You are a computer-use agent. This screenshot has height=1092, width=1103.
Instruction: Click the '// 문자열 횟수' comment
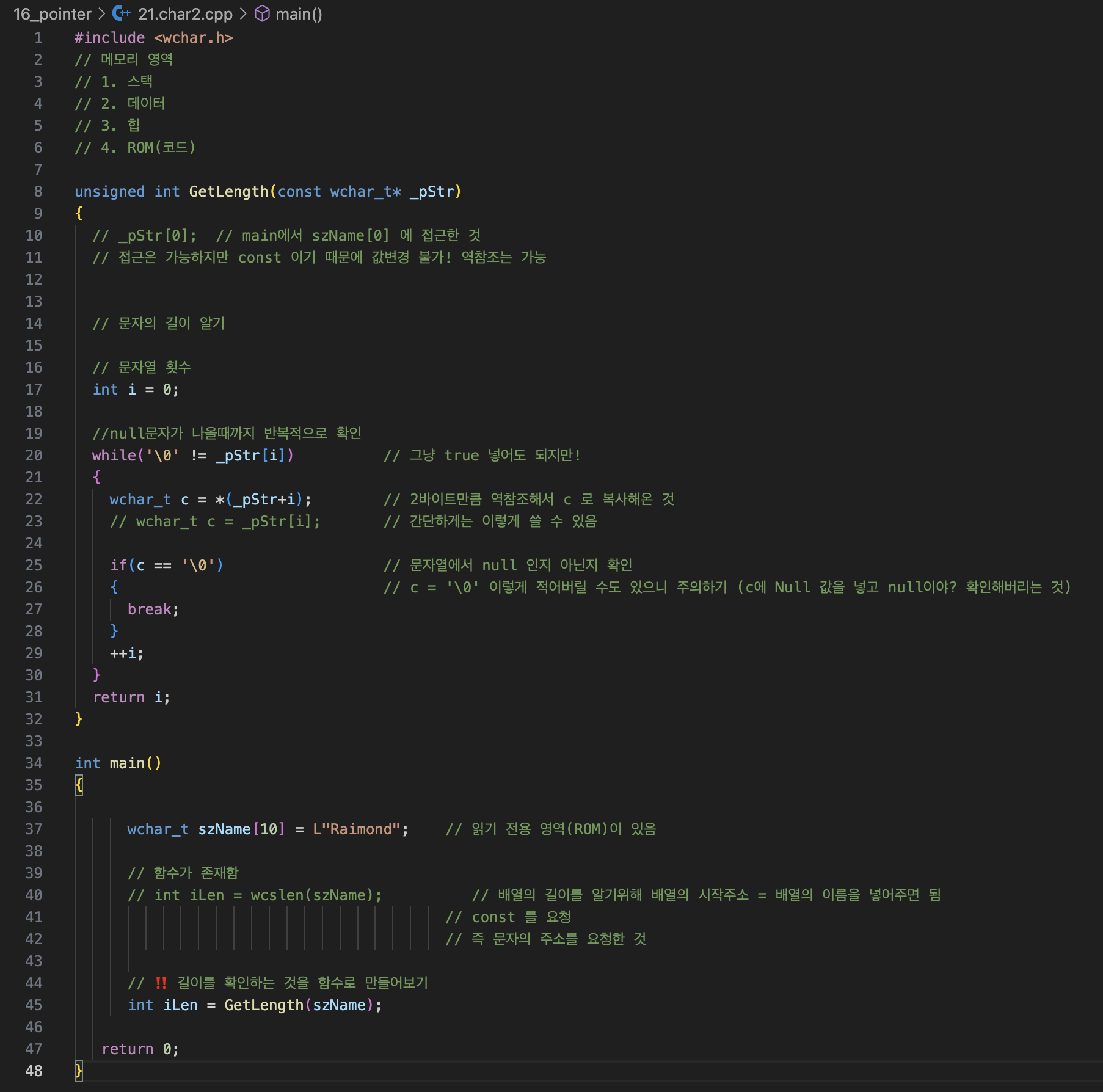142,368
